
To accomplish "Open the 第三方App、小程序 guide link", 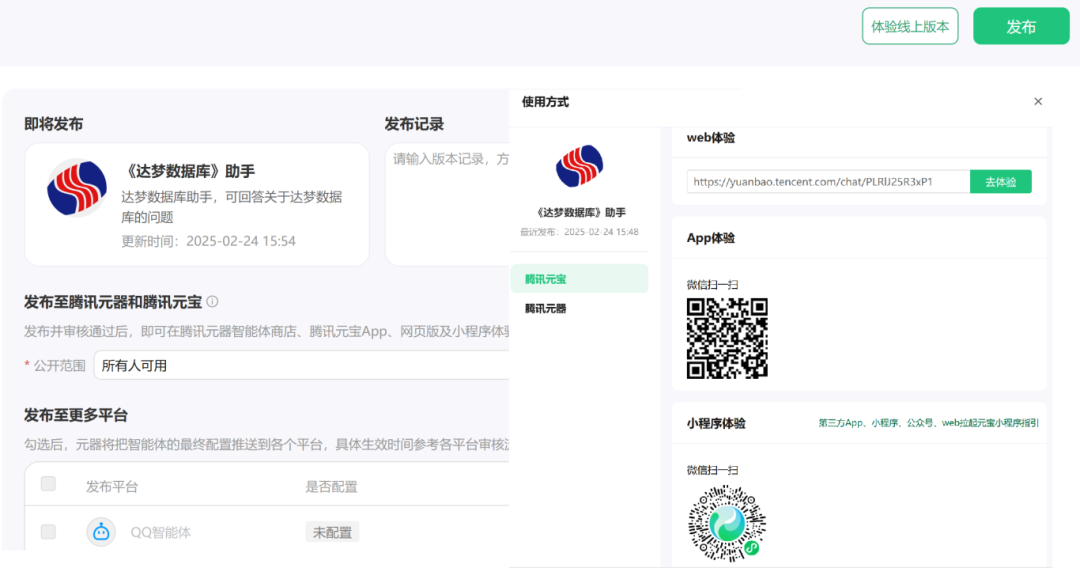I will (928, 423).
